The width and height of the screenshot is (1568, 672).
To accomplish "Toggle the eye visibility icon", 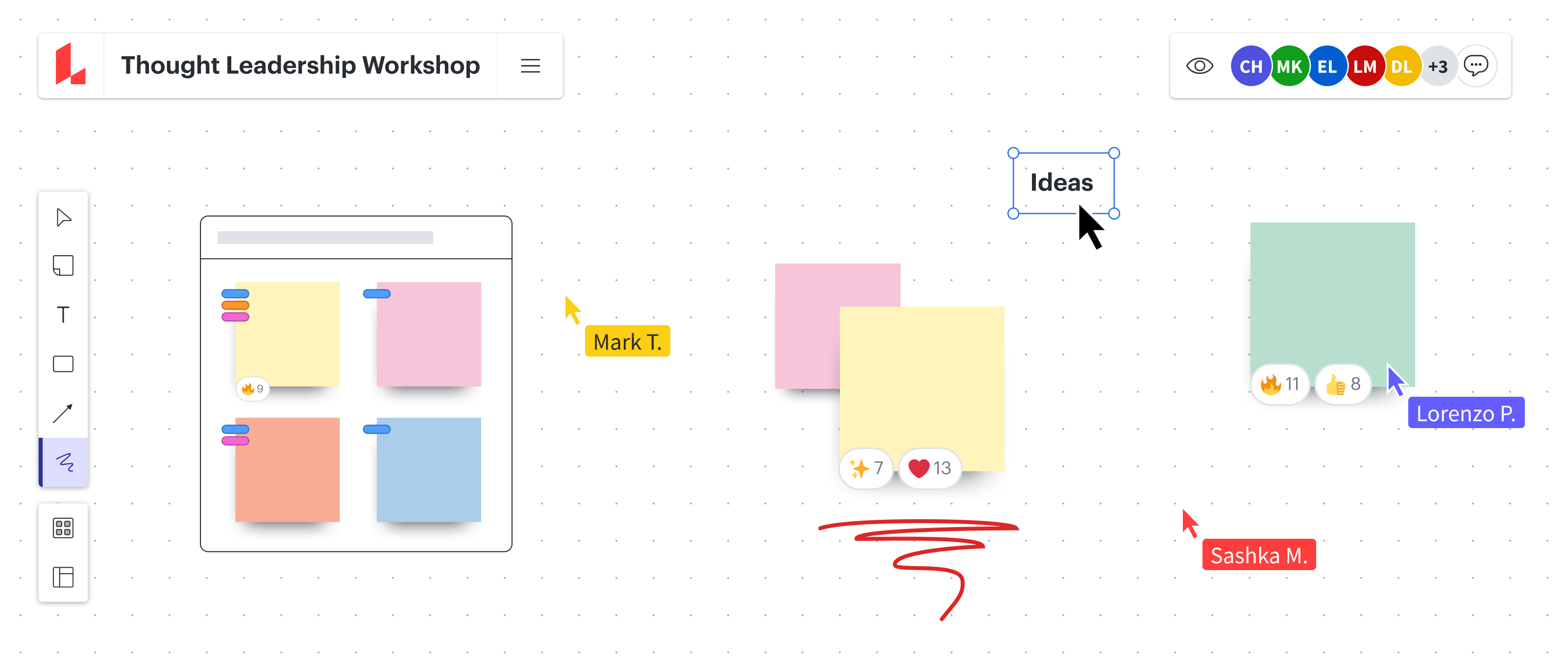I will (x=1199, y=66).
